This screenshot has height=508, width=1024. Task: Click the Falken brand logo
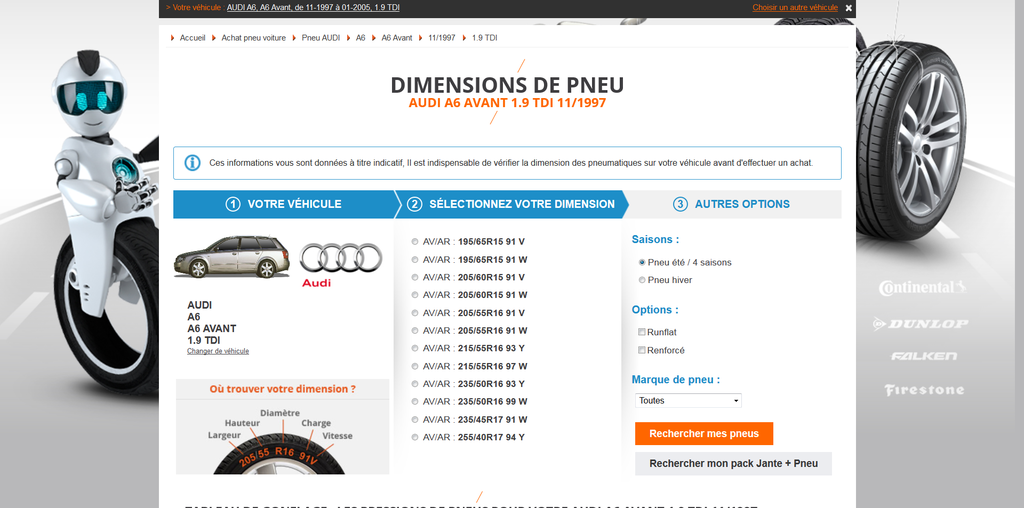click(x=923, y=356)
